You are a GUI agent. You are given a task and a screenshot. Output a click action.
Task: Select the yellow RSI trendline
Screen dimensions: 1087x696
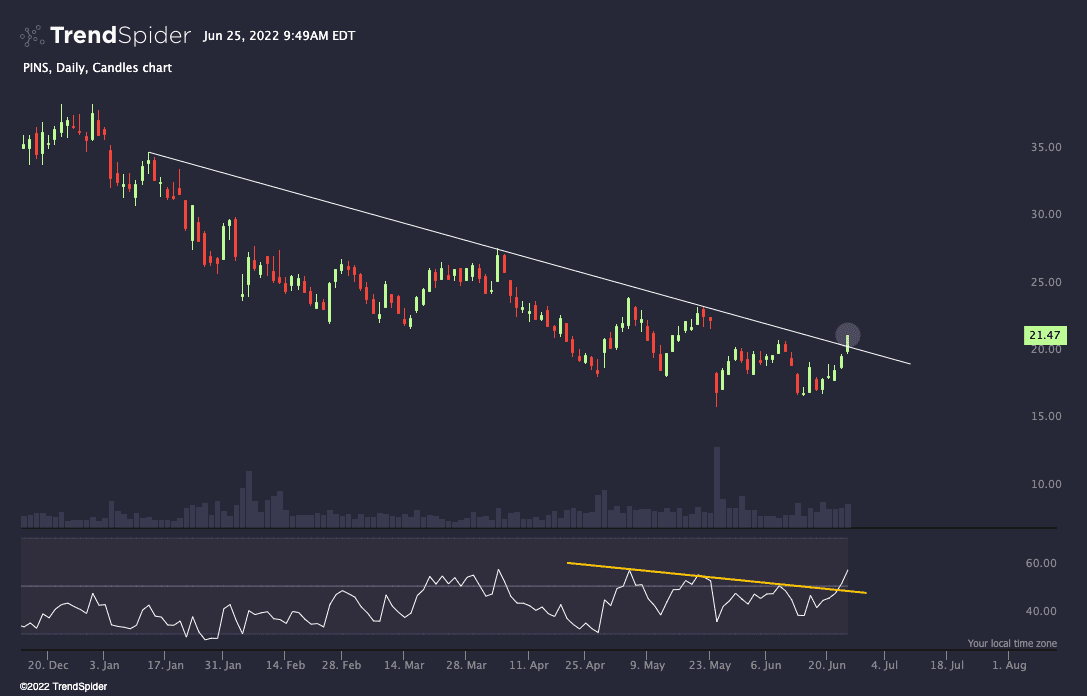pos(700,578)
